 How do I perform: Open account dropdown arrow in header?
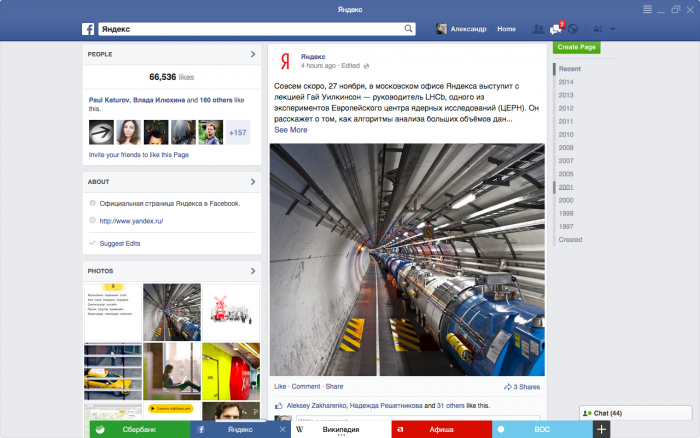click(x=612, y=29)
